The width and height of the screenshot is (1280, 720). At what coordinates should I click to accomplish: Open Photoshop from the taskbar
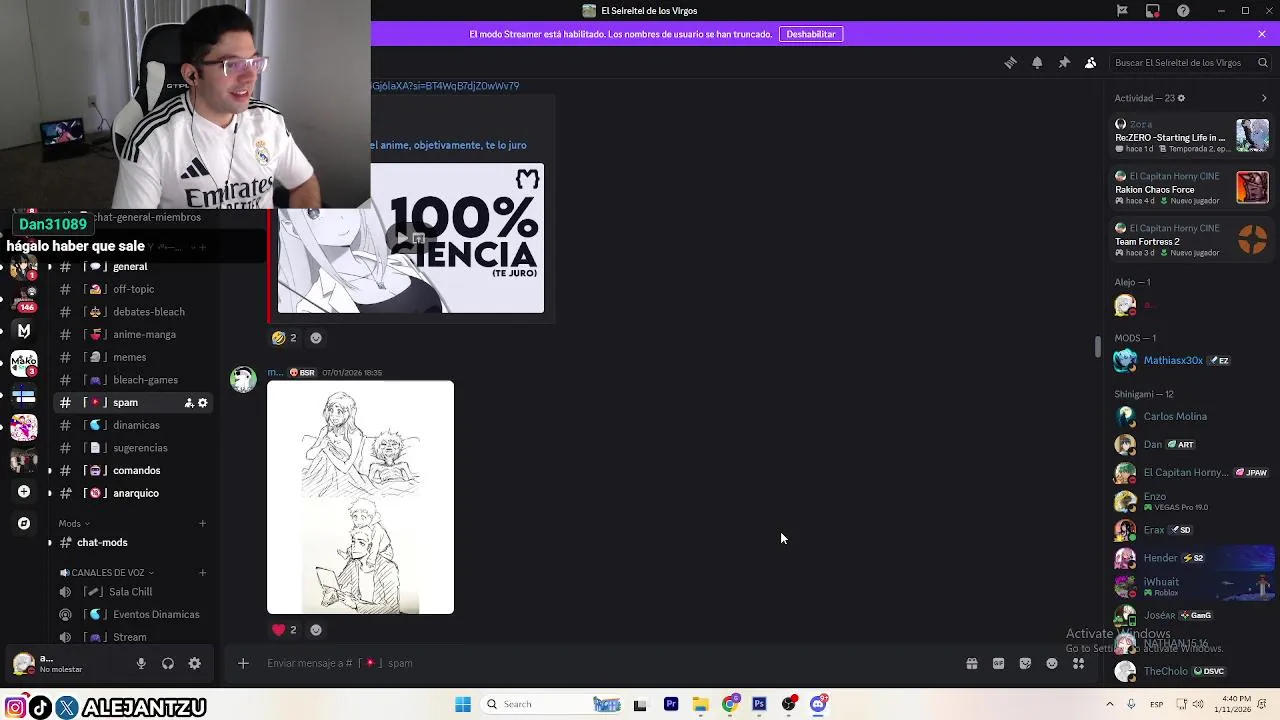[759, 704]
